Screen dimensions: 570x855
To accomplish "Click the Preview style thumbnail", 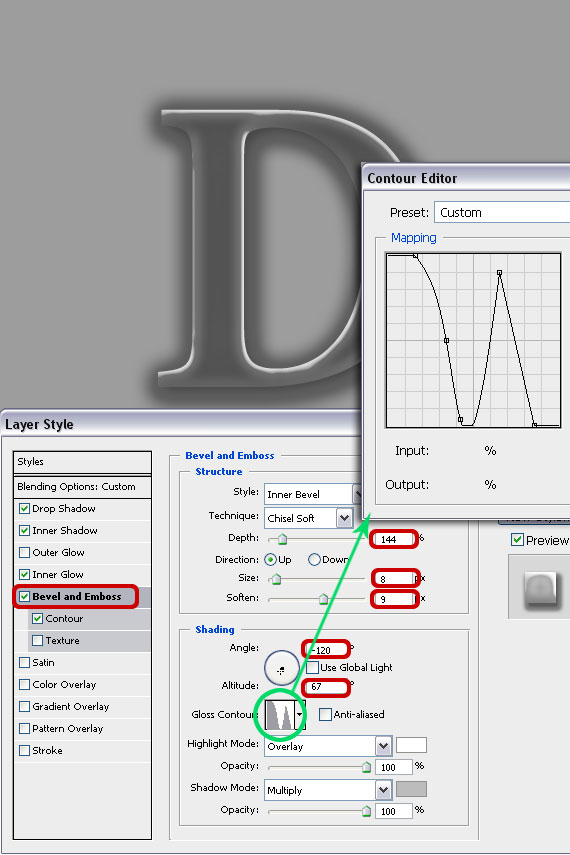I will click(539, 588).
